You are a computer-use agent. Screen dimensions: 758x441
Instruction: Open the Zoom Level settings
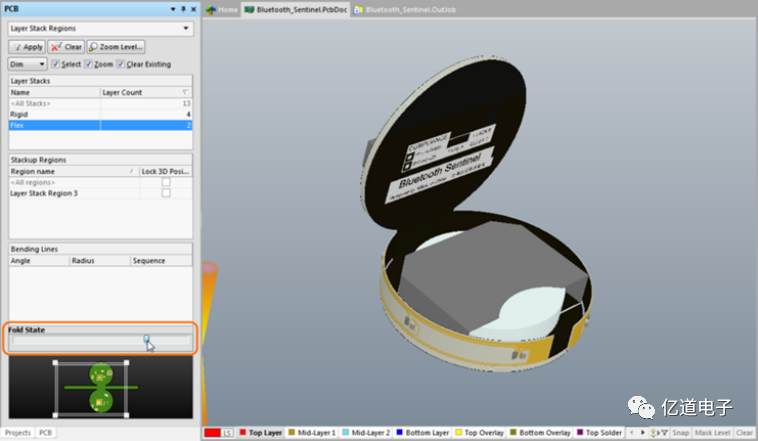pyautogui.click(x=116, y=47)
